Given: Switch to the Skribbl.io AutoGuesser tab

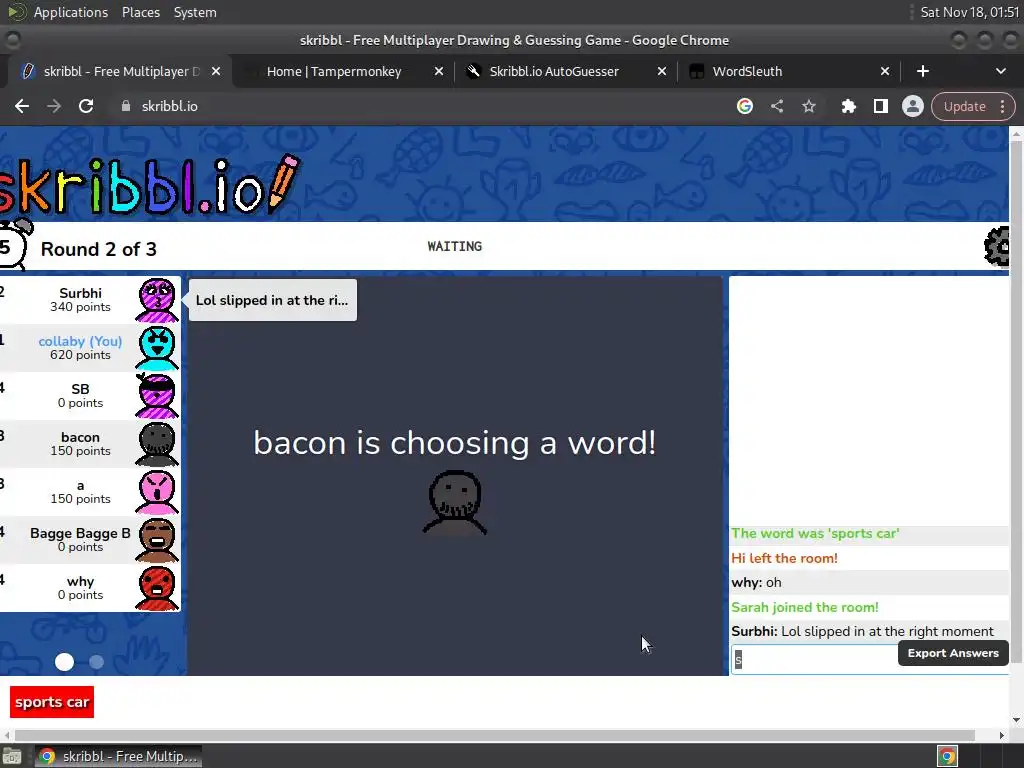Looking at the screenshot, I should (x=554, y=71).
